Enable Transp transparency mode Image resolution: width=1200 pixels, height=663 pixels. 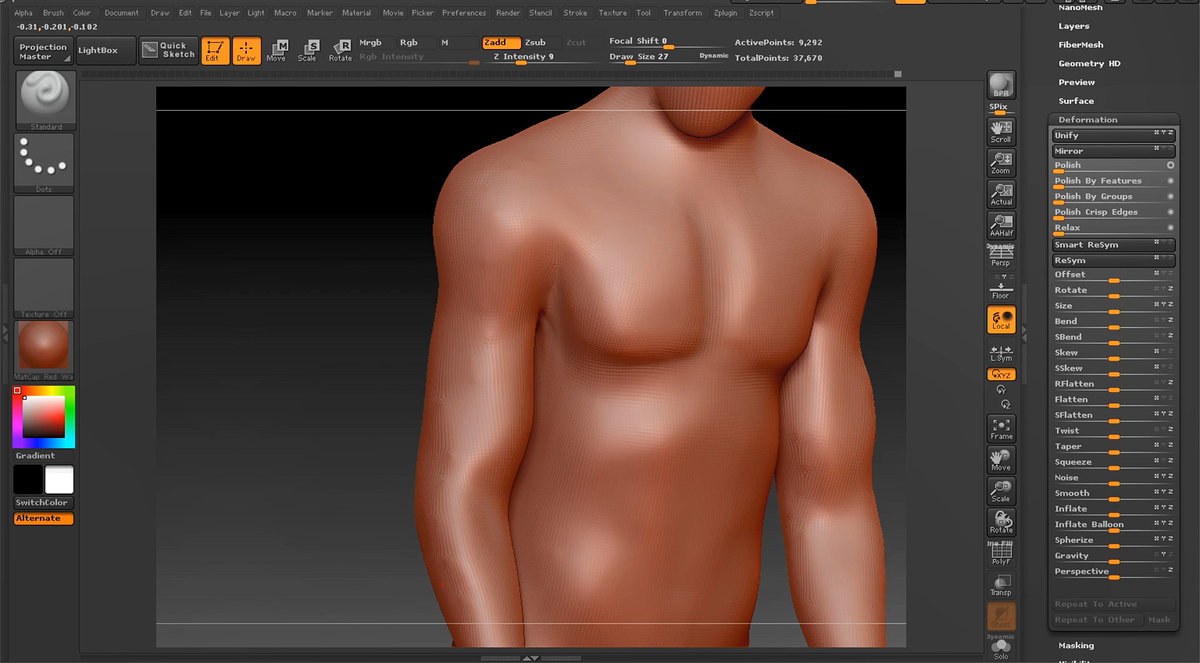pyautogui.click(x=1001, y=585)
